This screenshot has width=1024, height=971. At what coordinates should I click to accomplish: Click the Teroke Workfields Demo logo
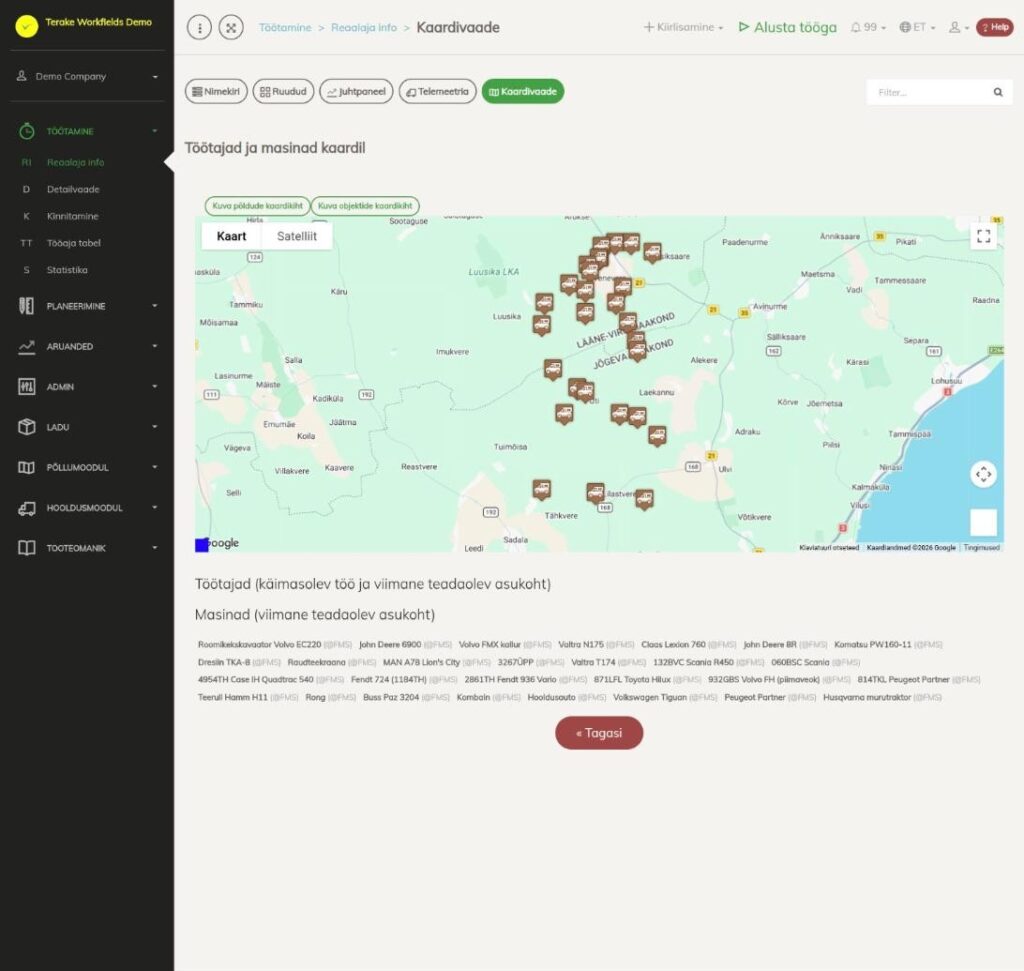pos(27,26)
